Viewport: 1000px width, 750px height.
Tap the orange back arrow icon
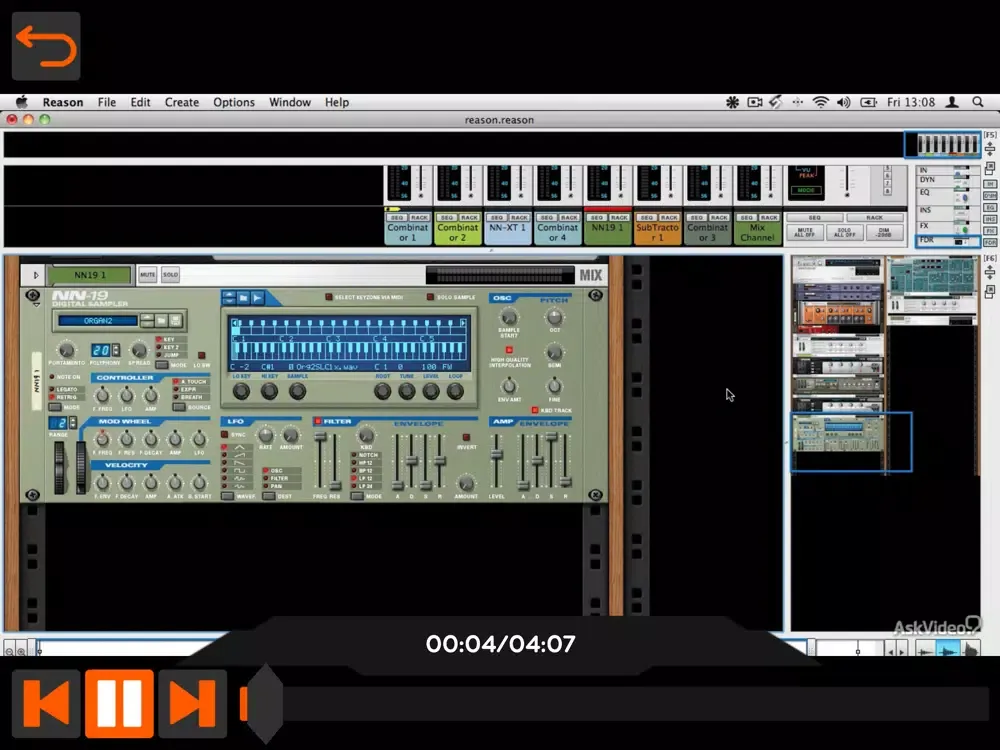point(46,46)
